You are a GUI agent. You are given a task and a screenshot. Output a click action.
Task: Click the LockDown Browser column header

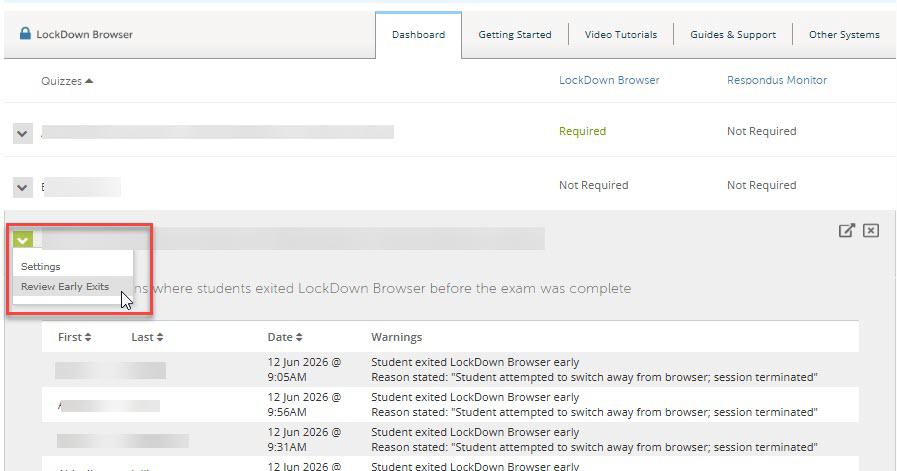point(609,80)
